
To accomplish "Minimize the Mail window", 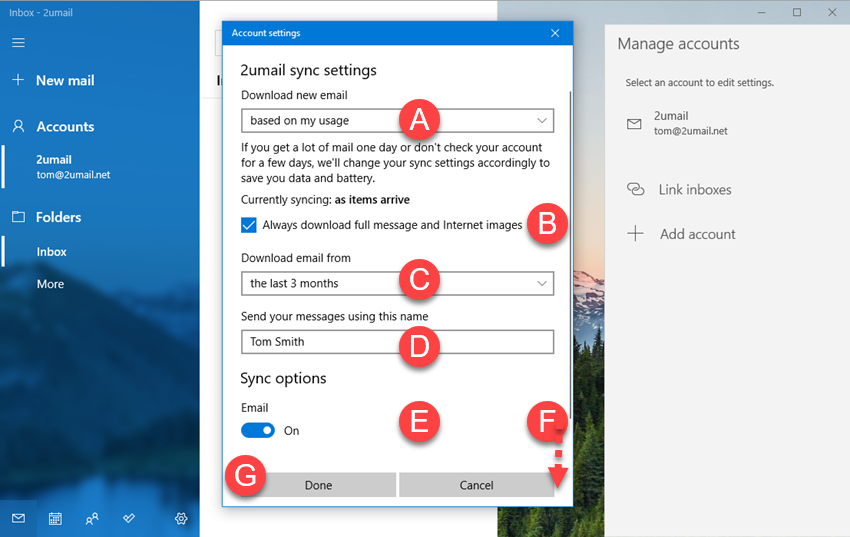I will click(762, 12).
